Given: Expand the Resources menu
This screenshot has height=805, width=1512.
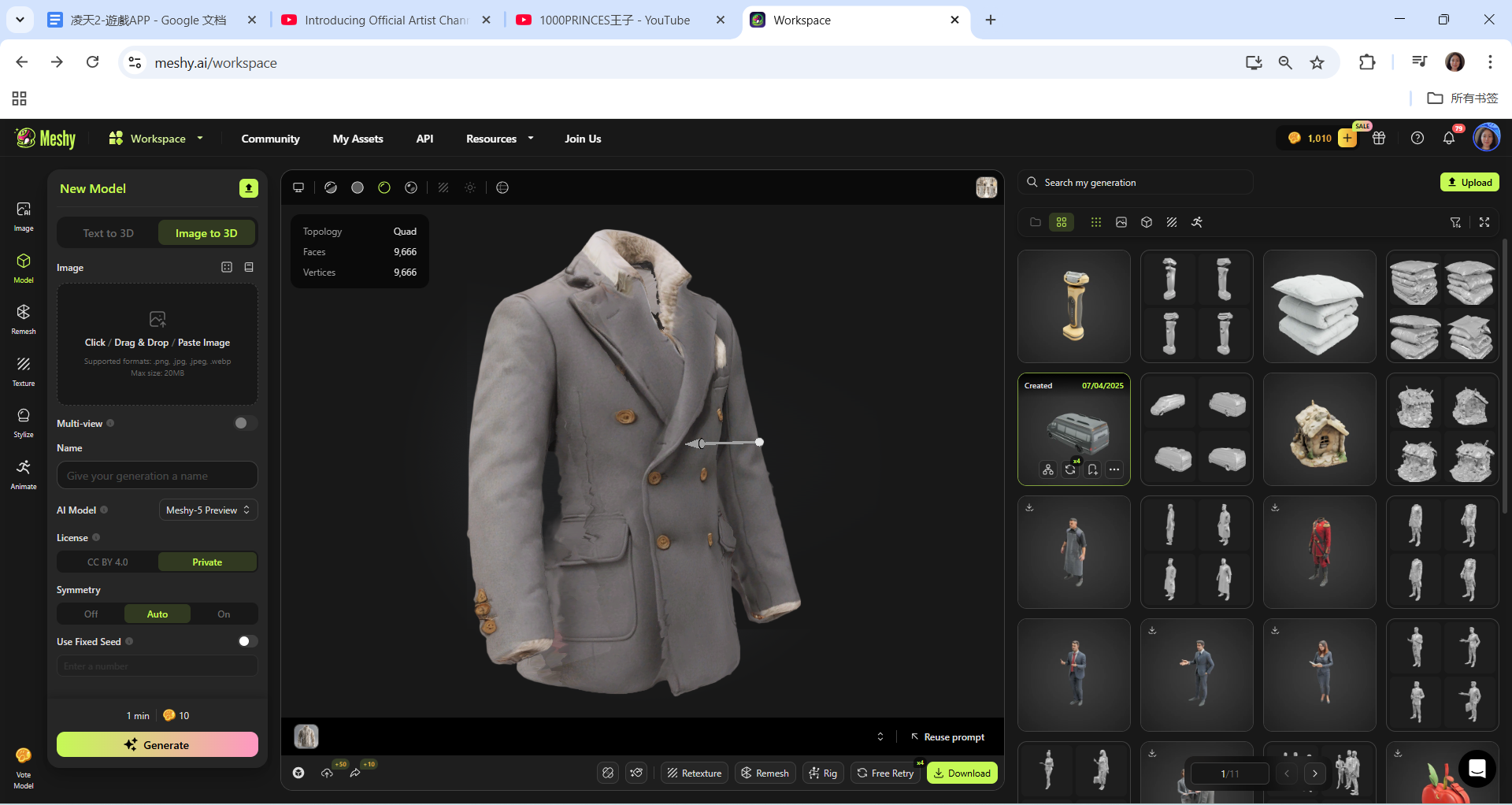Looking at the screenshot, I should pos(499,139).
